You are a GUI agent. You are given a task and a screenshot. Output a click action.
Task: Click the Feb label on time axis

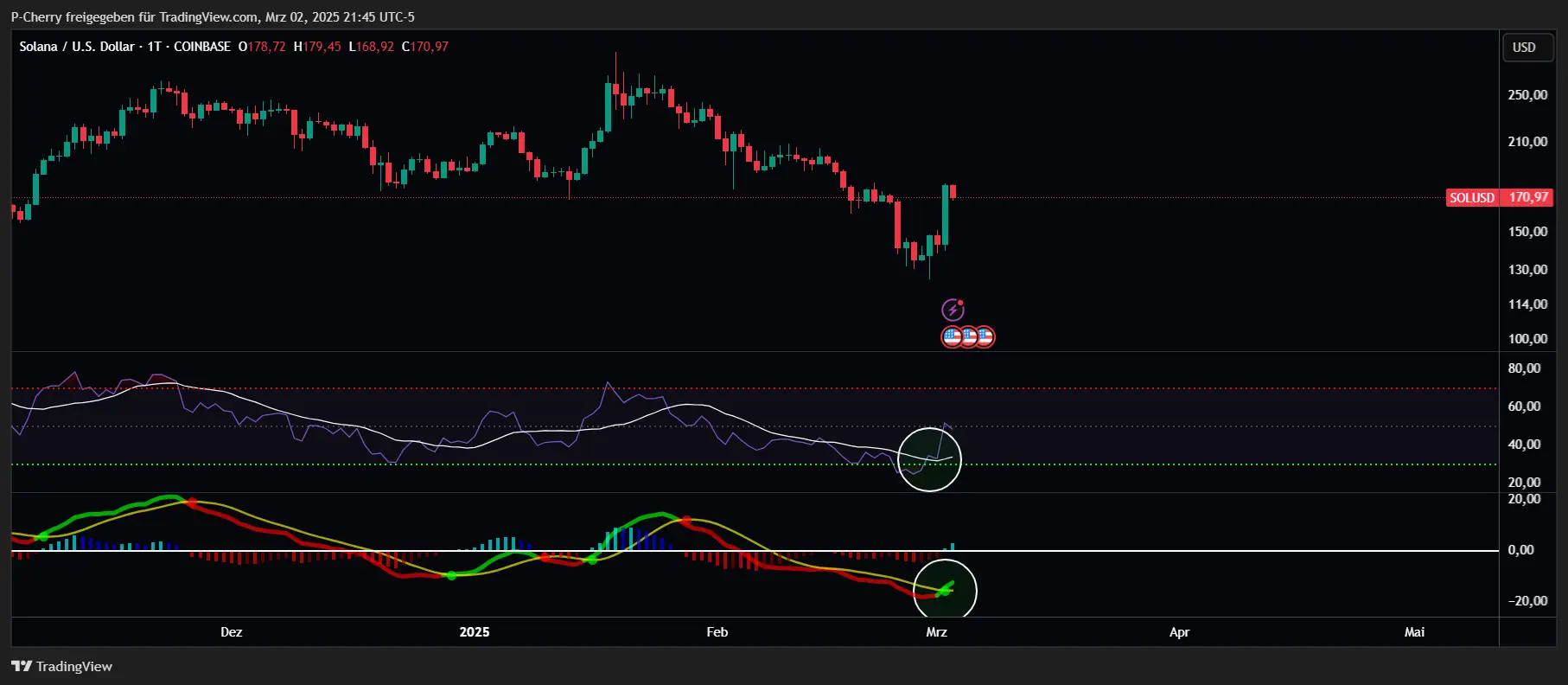click(717, 632)
